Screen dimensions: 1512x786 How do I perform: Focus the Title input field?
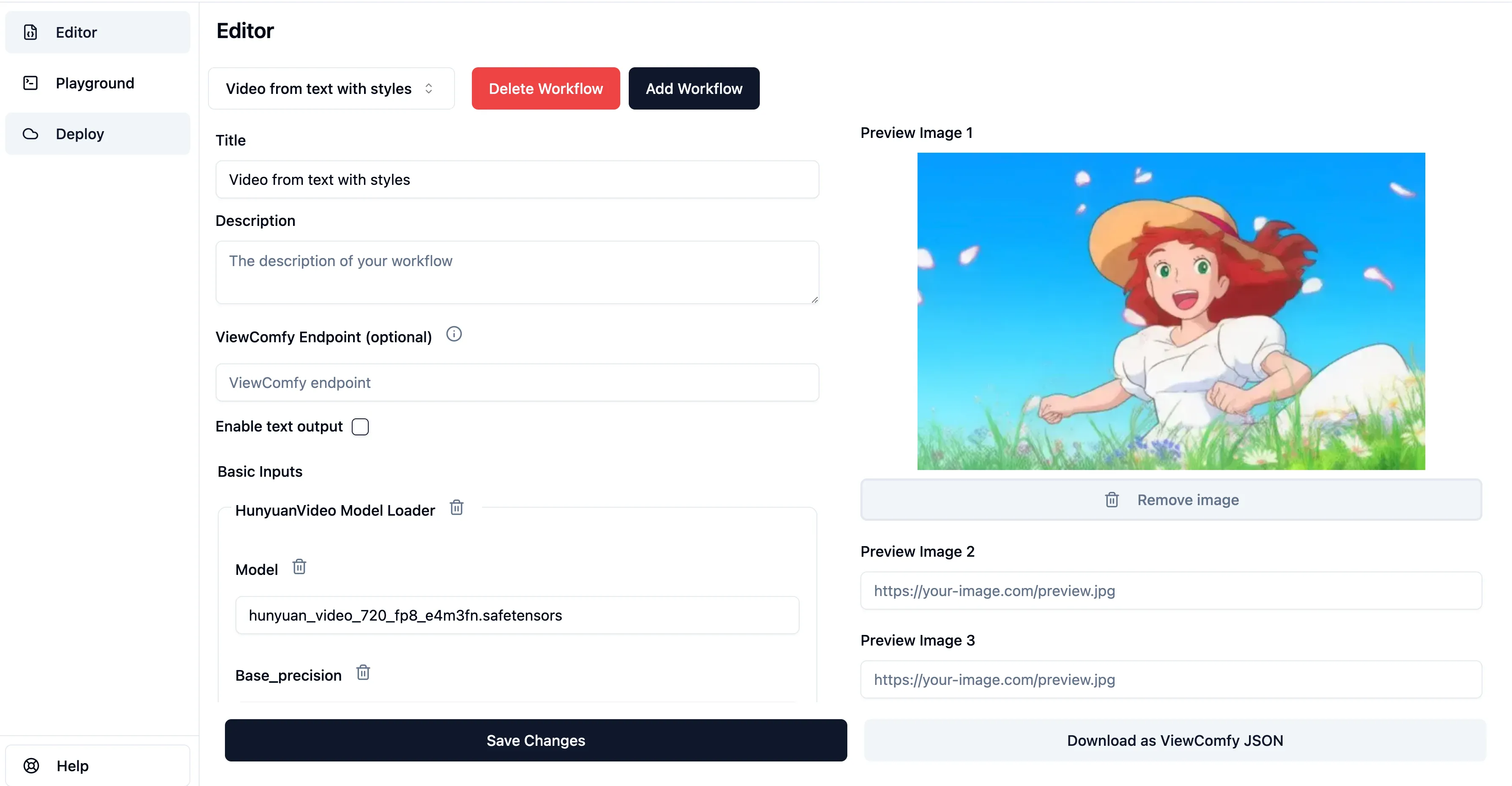tap(517, 180)
